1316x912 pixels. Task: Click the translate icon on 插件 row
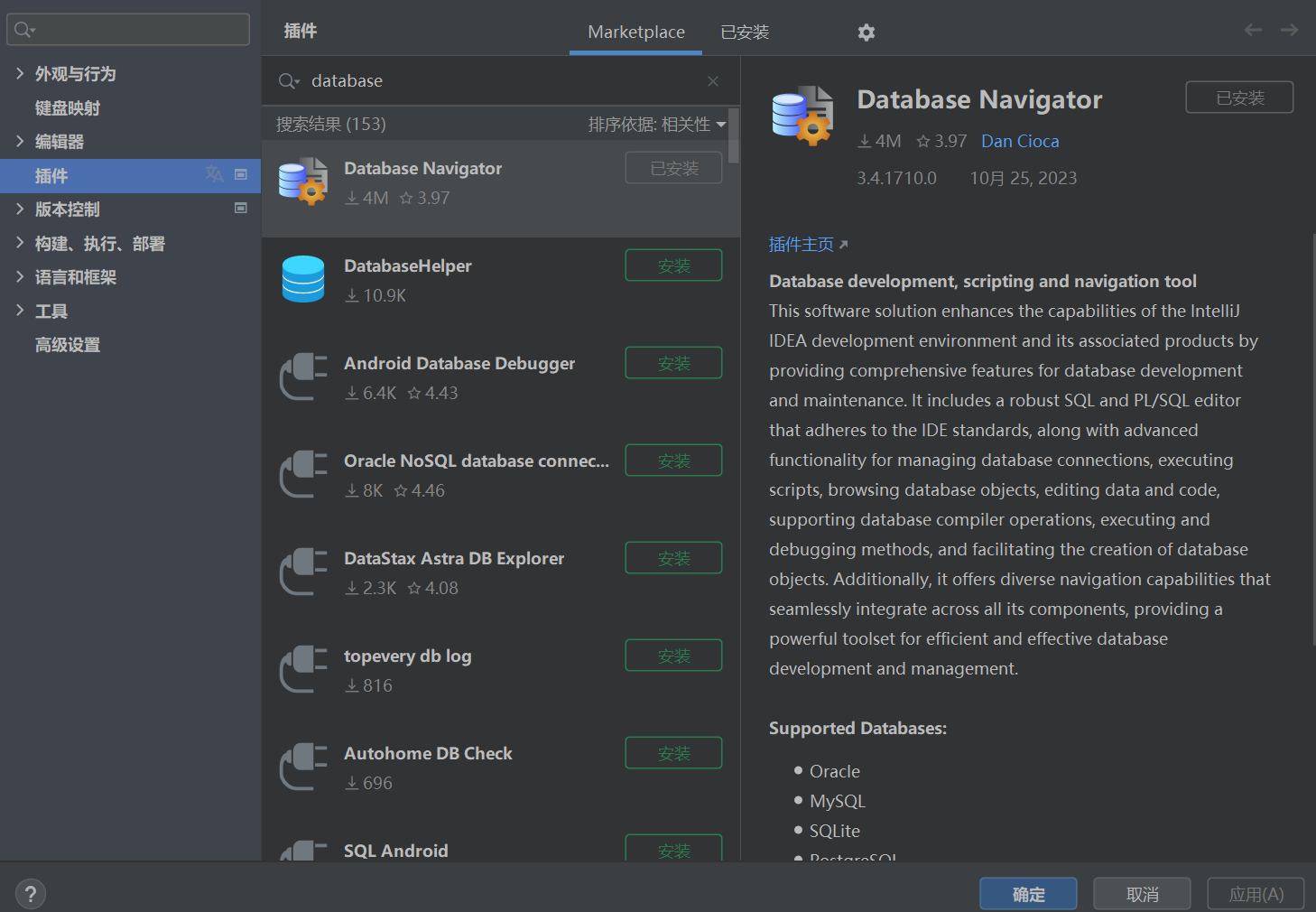tap(214, 174)
